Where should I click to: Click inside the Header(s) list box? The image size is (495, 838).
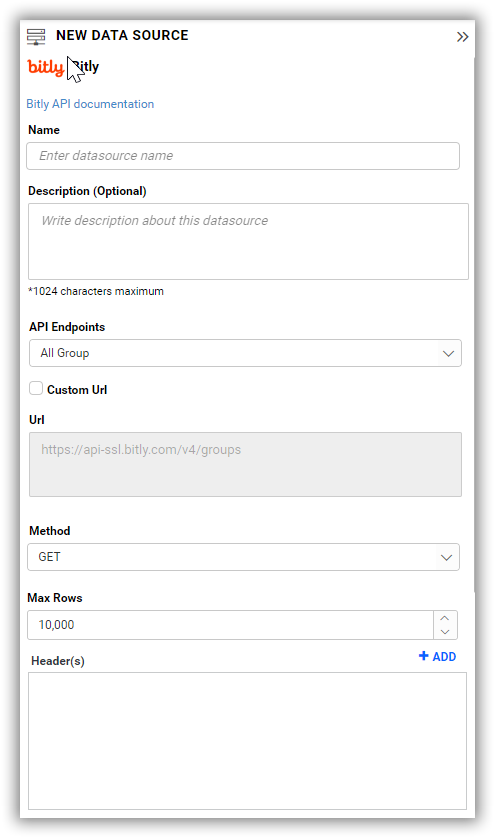(x=248, y=741)
